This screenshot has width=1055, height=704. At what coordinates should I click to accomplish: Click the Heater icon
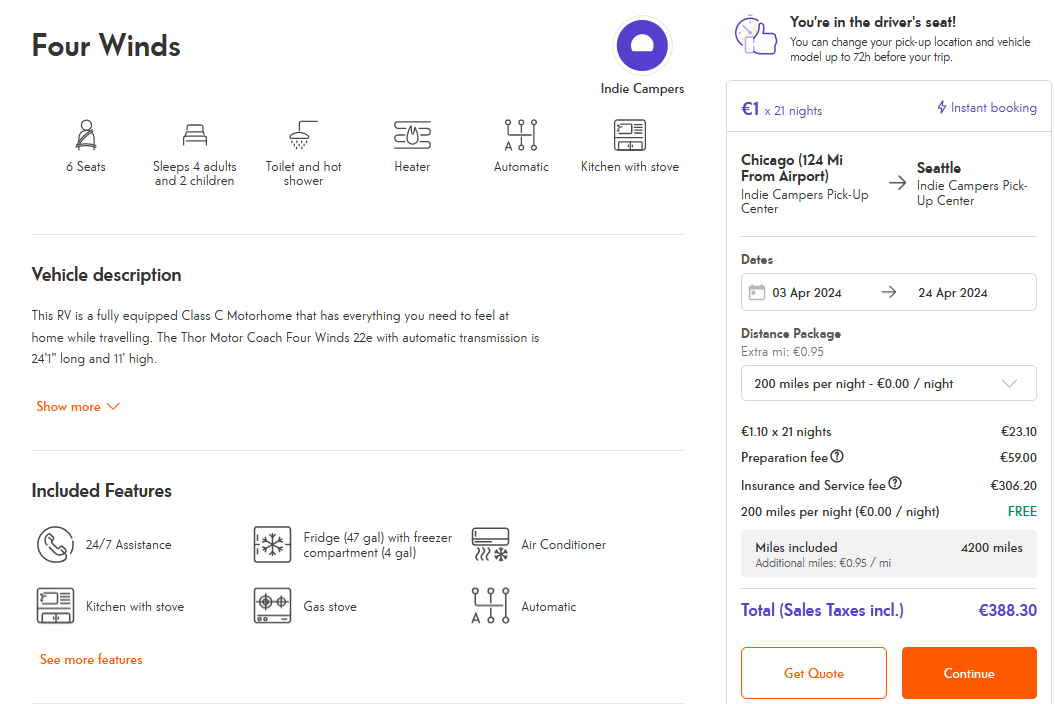coord(412,135)
